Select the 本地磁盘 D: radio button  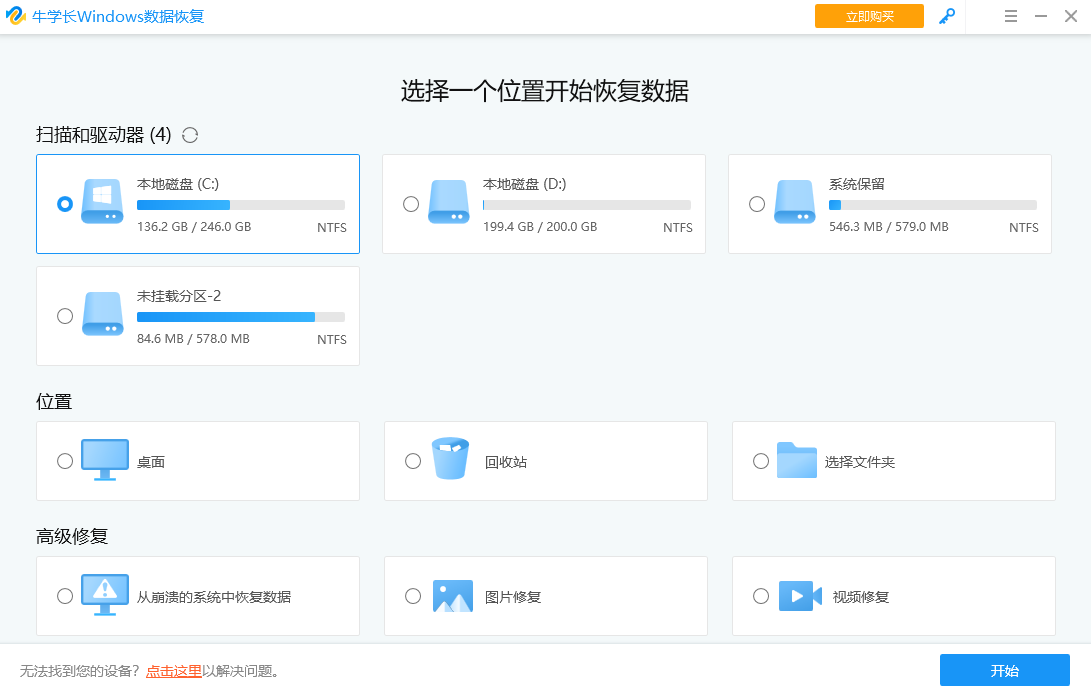[411, 204]
